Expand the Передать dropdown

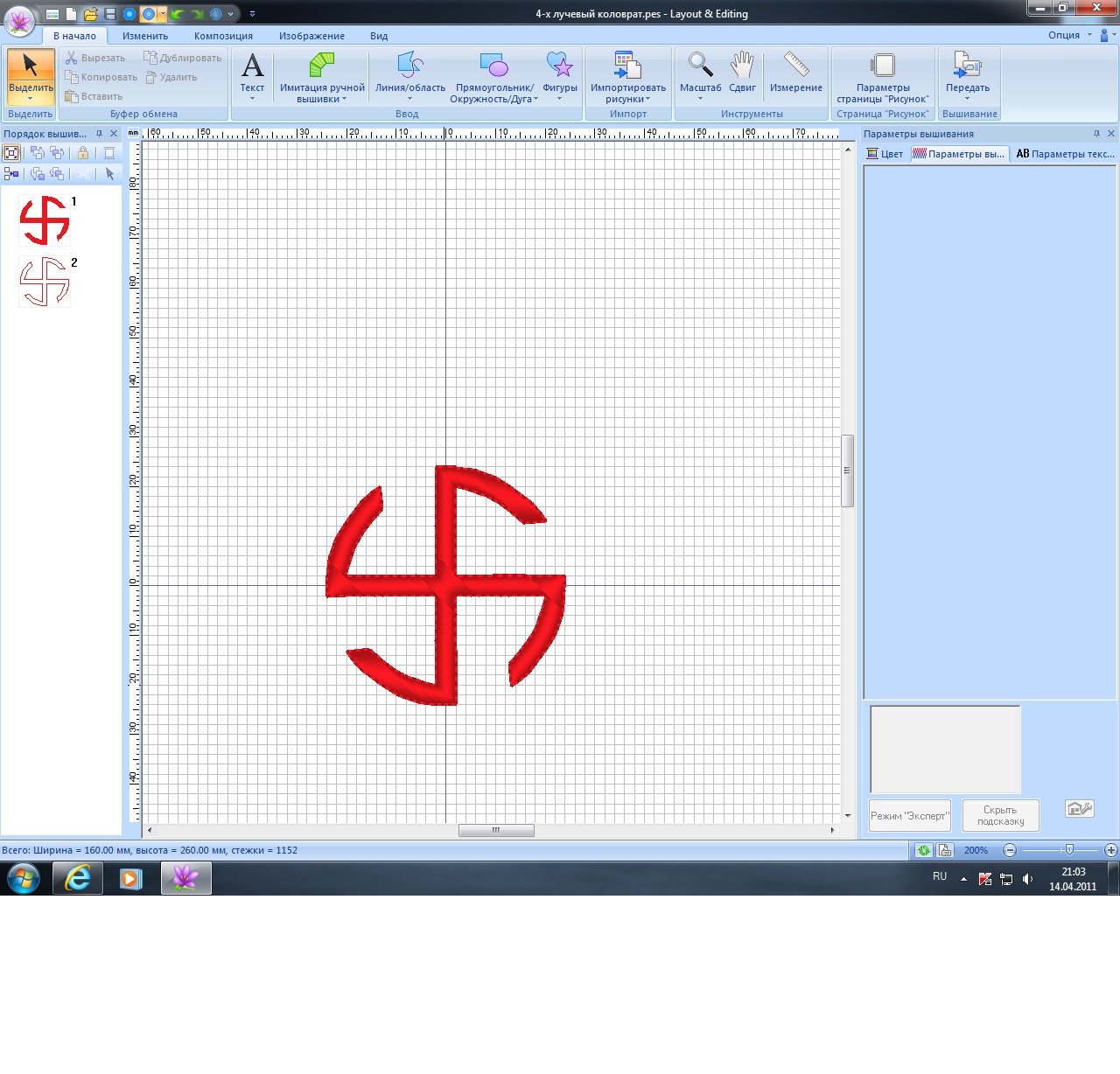967,98
